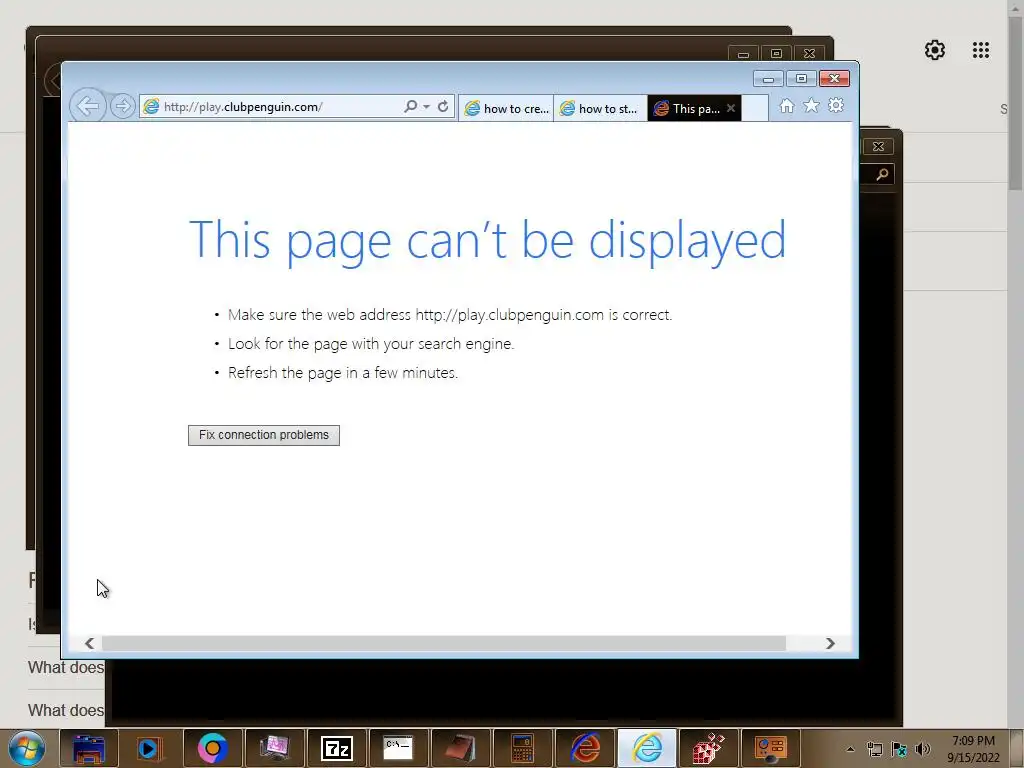Maximize the front Internet Explorer window
Image resolution: width=1024 pixels, height=768 pixels.
[801, 79]
